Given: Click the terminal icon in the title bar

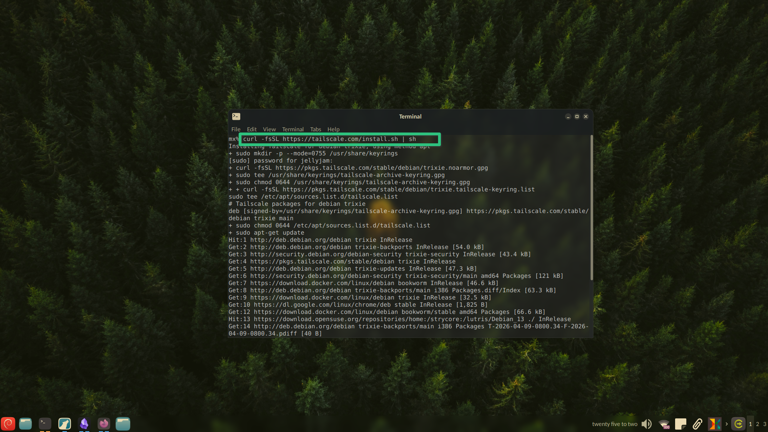Looking at the screenshot, I should [236, 117].
